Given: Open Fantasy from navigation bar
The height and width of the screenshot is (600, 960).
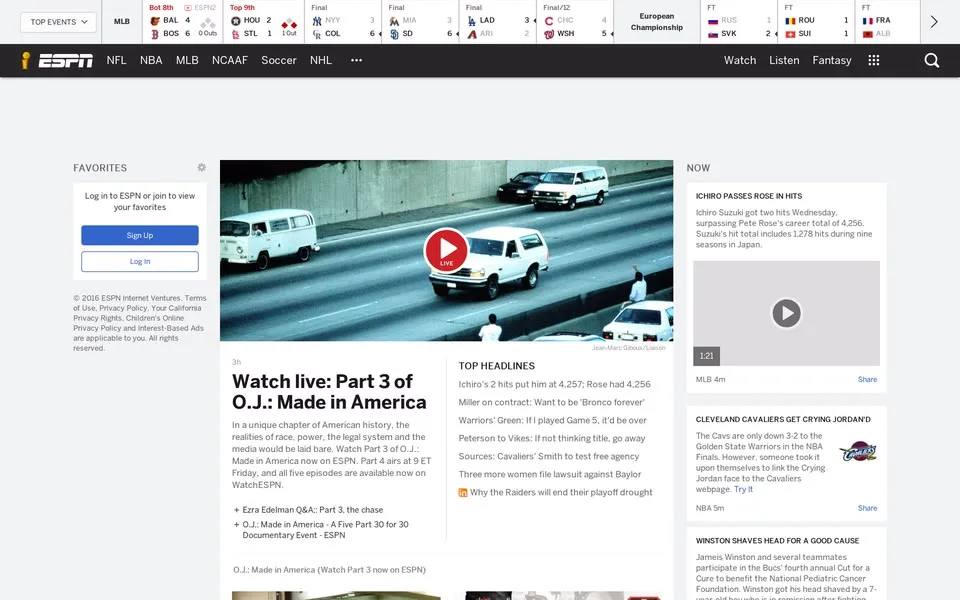Looking at the screenshot, I should click(831, 60).
